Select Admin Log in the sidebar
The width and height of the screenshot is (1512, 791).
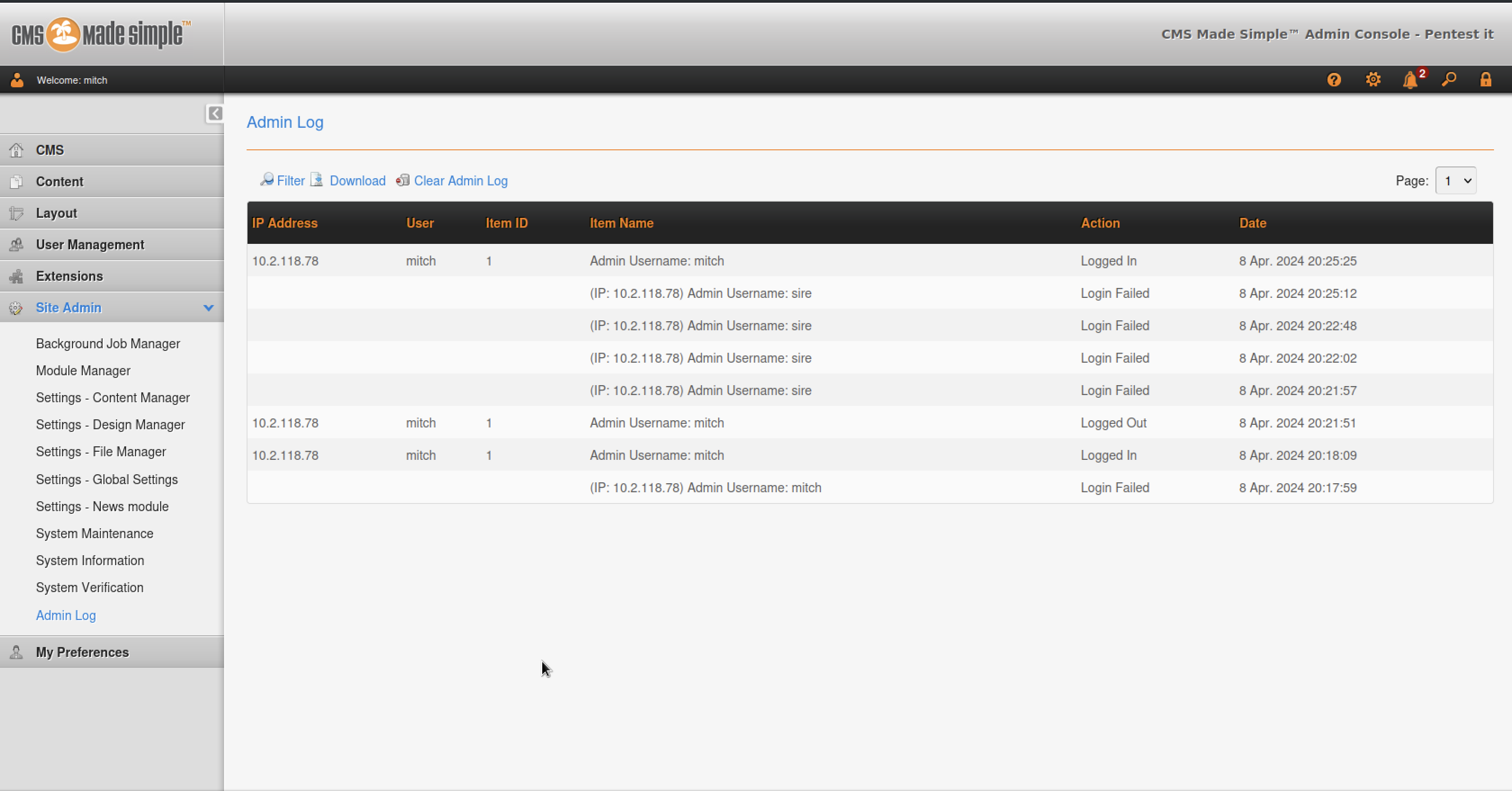66,616
